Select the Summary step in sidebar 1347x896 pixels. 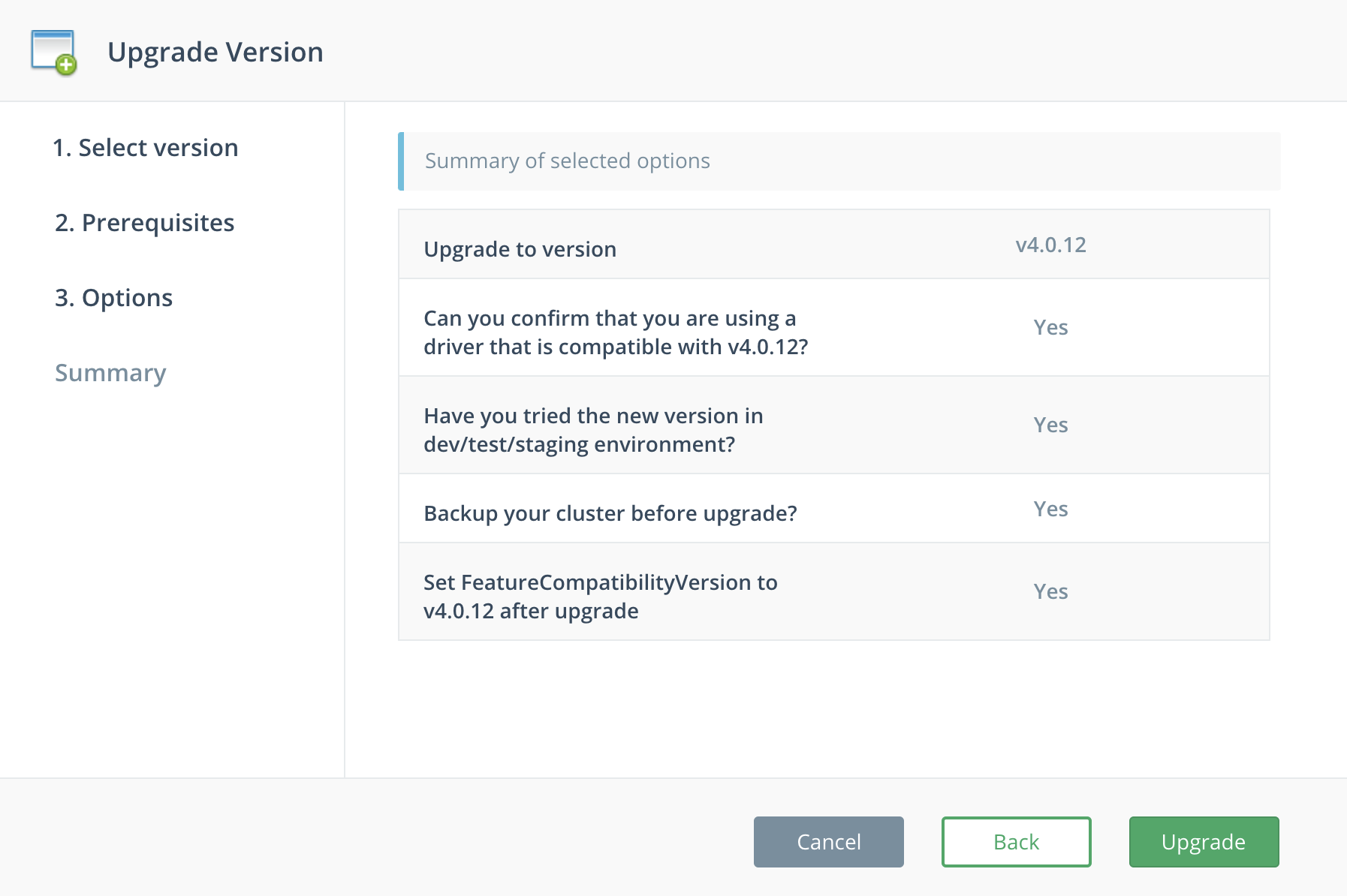(110, 373)
